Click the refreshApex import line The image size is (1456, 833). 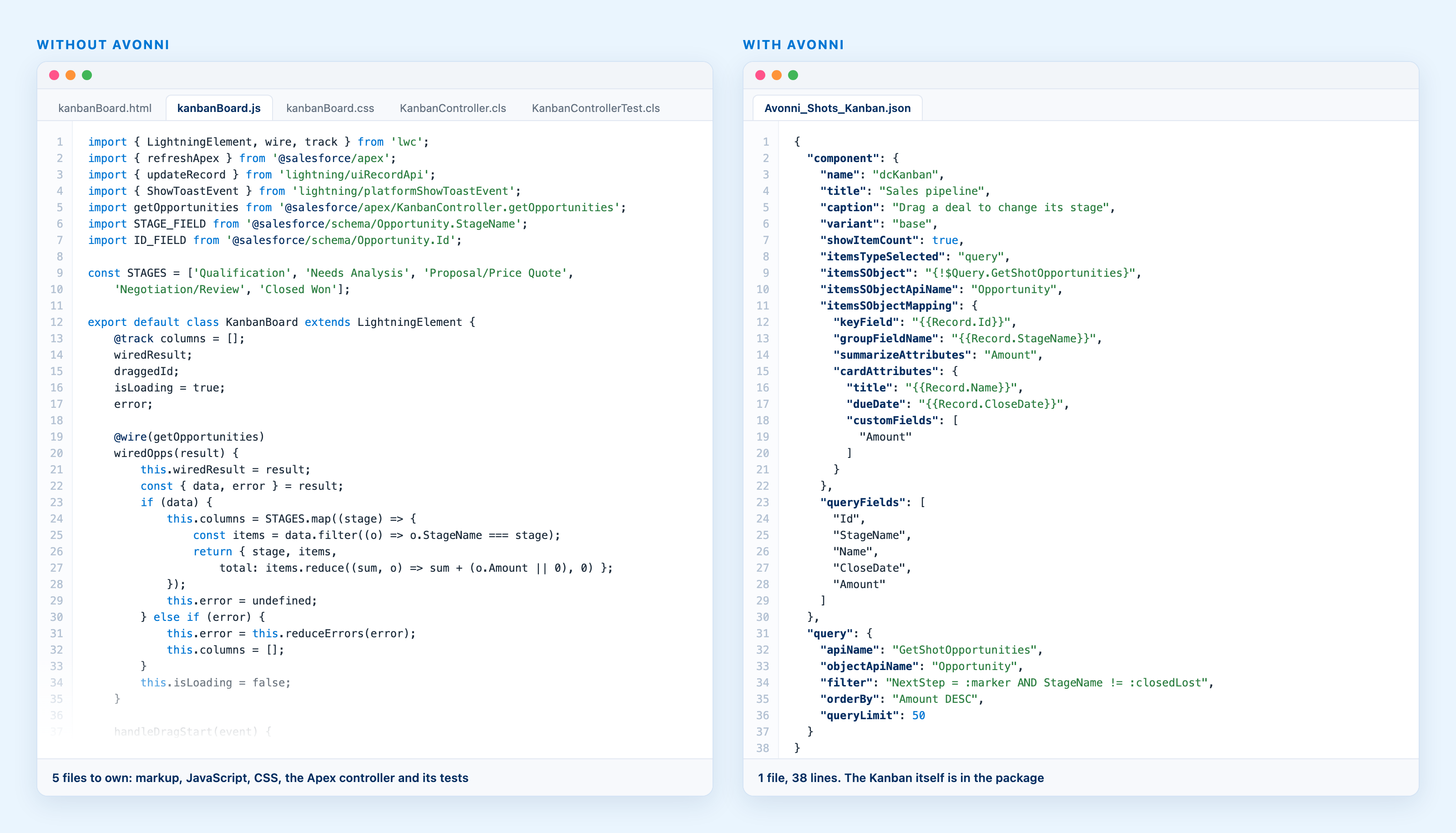click(x=241, y=158)
